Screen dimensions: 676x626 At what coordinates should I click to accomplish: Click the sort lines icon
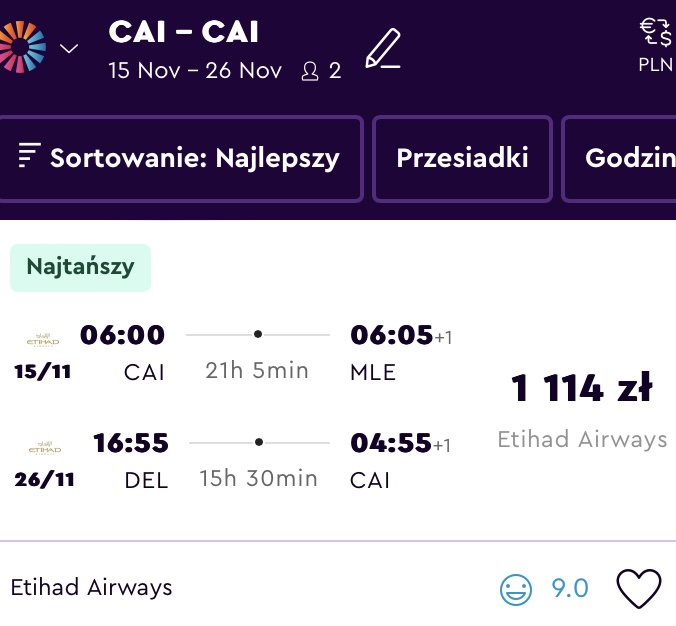coord(29,155)
